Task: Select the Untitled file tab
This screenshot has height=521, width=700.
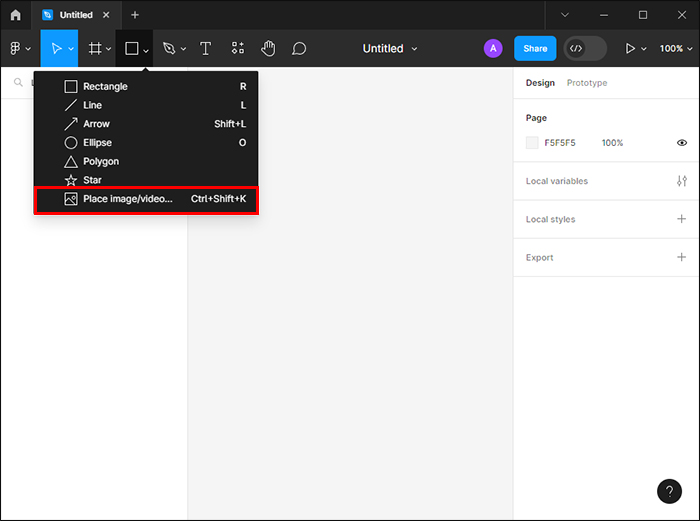Action: [76, 15]
